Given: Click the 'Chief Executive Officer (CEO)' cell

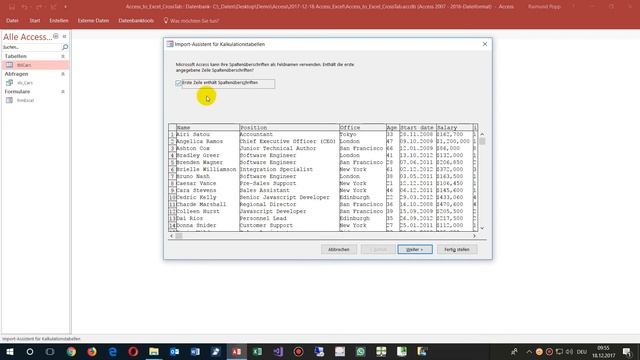Looking at the screenshot, I should coord(289,141).
